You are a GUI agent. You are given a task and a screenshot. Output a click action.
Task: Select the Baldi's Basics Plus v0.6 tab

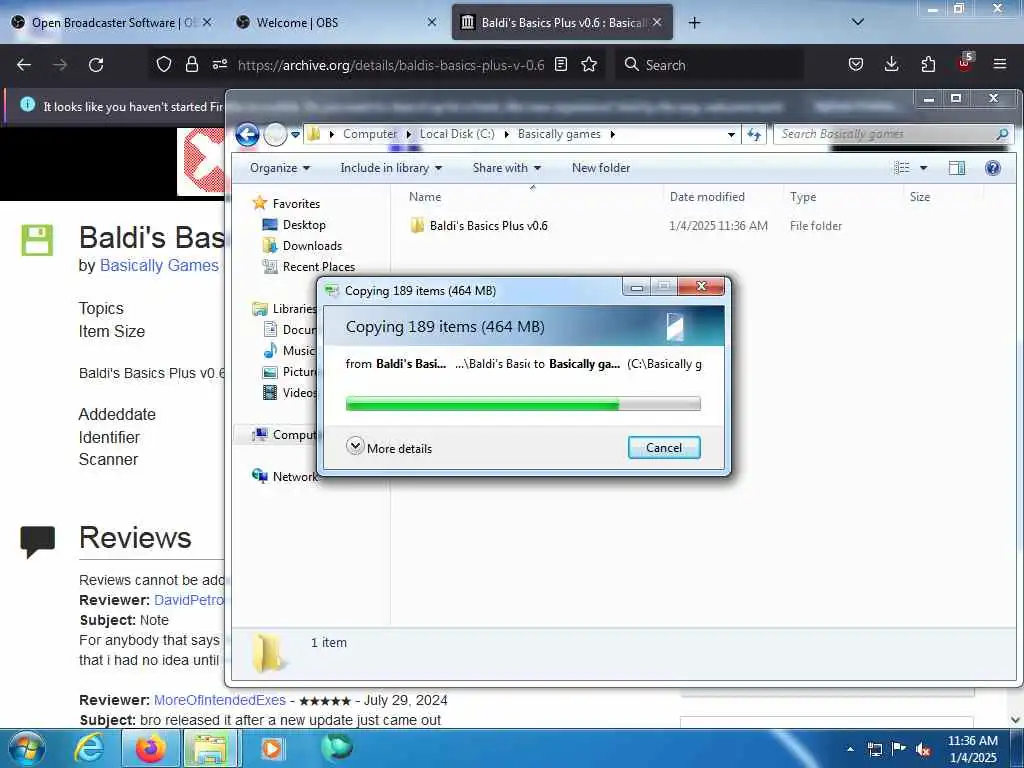coord(562,23)
